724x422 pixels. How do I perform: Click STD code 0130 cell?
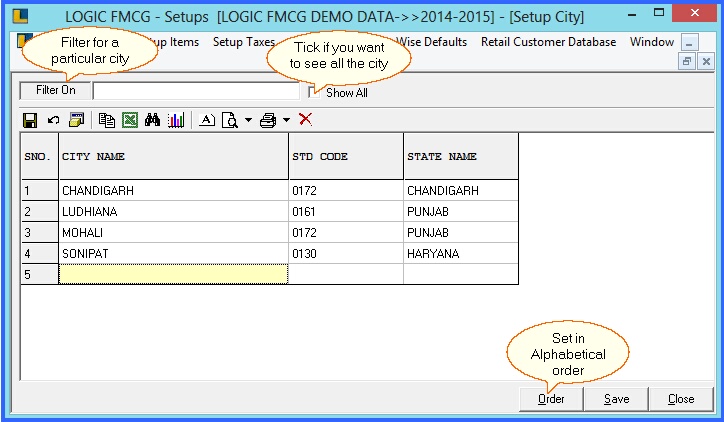(346, 253)
